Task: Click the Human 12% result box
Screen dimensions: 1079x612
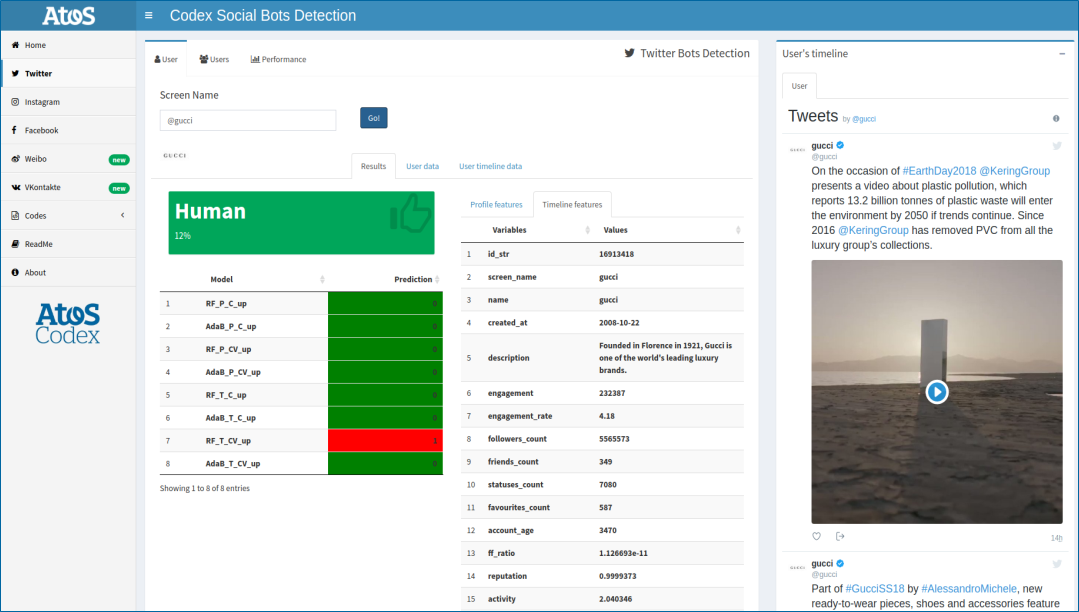Action: [301, 222]
